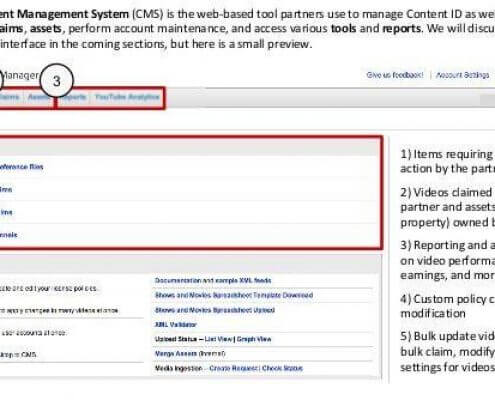Open the XML Validator link
The width and height of the screenshot is (495, 400).
[x=176, y=324]
